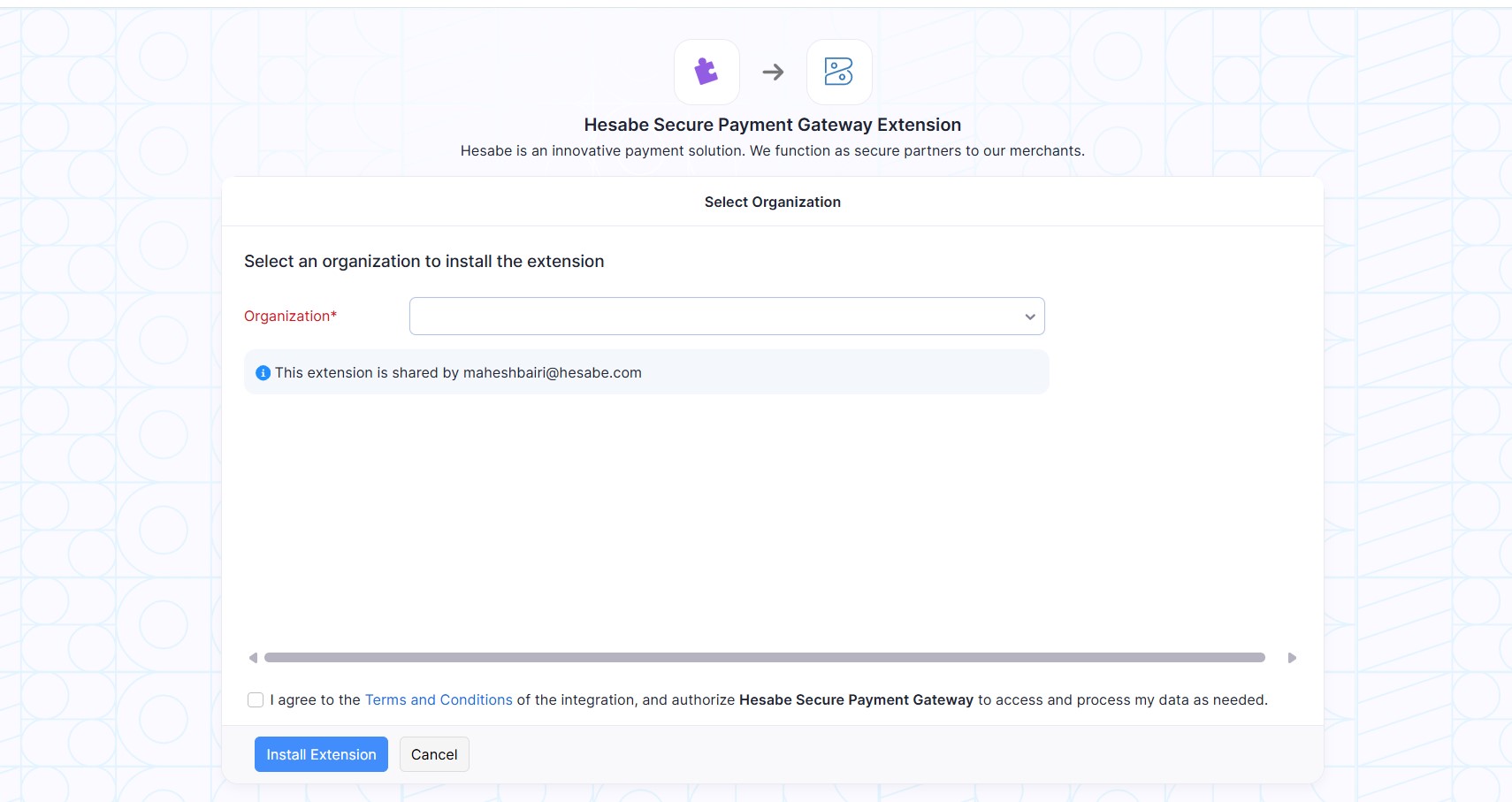The height and width of the screenshot is (802, 1512).
Task: Click the red Organization field label
Action: [290, 317]
